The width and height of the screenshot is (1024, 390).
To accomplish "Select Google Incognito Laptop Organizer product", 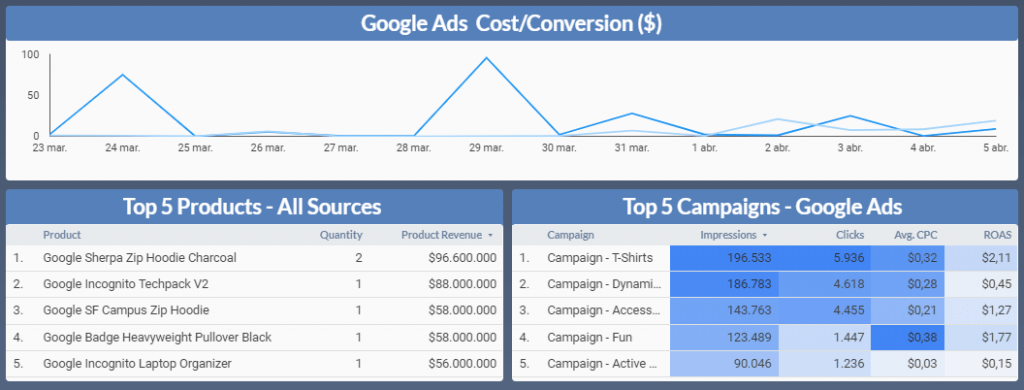I will click(137, 363).
